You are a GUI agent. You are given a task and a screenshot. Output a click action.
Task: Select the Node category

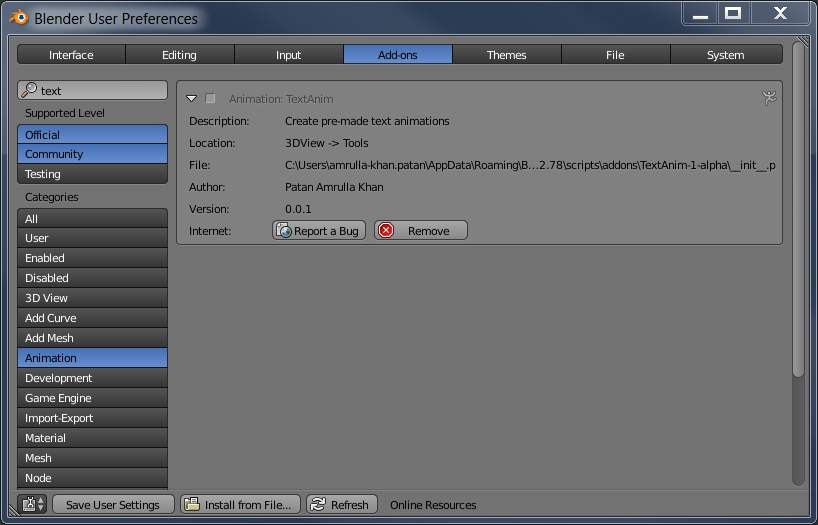tap(92, 478)
